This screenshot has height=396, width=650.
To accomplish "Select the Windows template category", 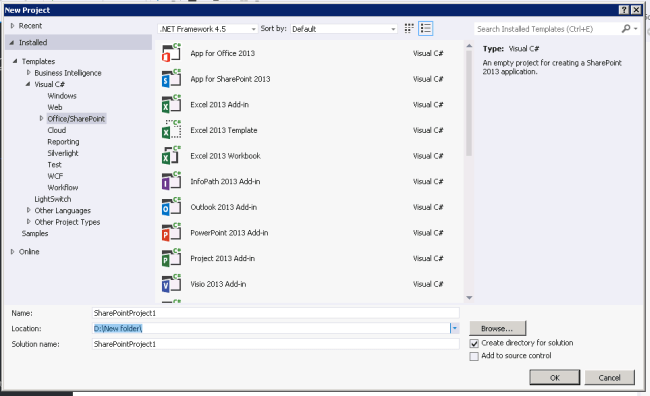I will point(62,96).
